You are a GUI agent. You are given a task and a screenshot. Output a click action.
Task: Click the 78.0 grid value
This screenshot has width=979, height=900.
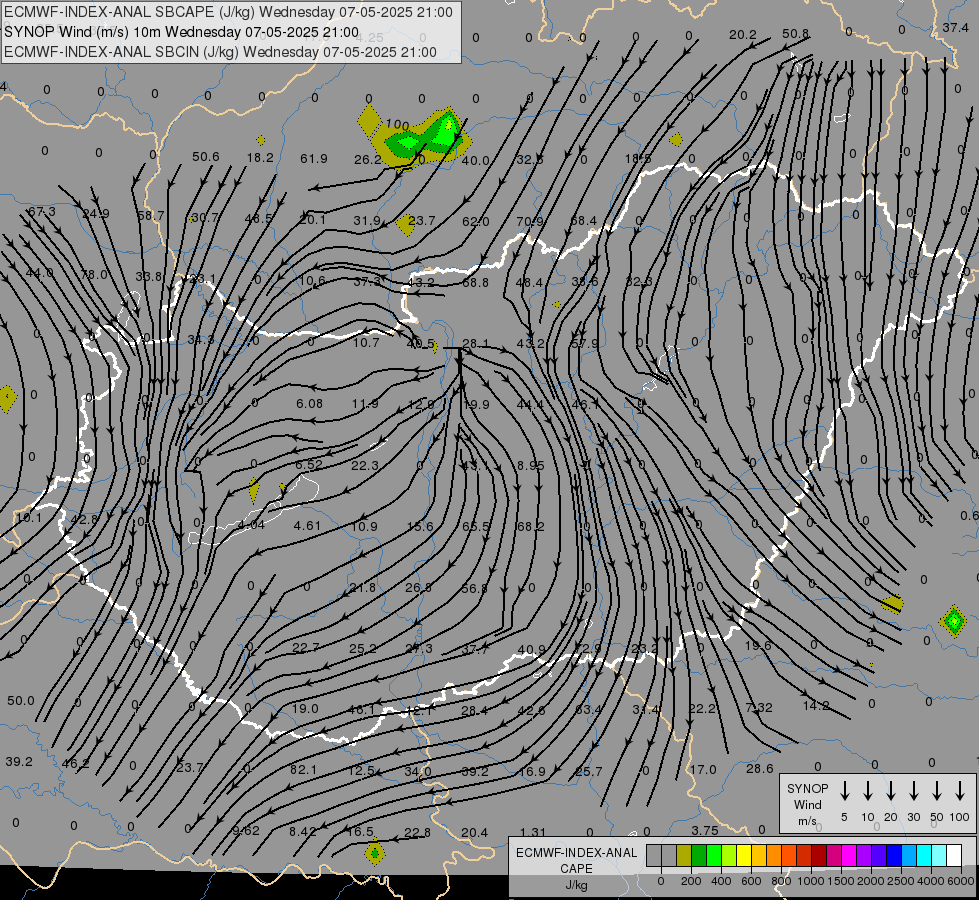tap(94, 274)
